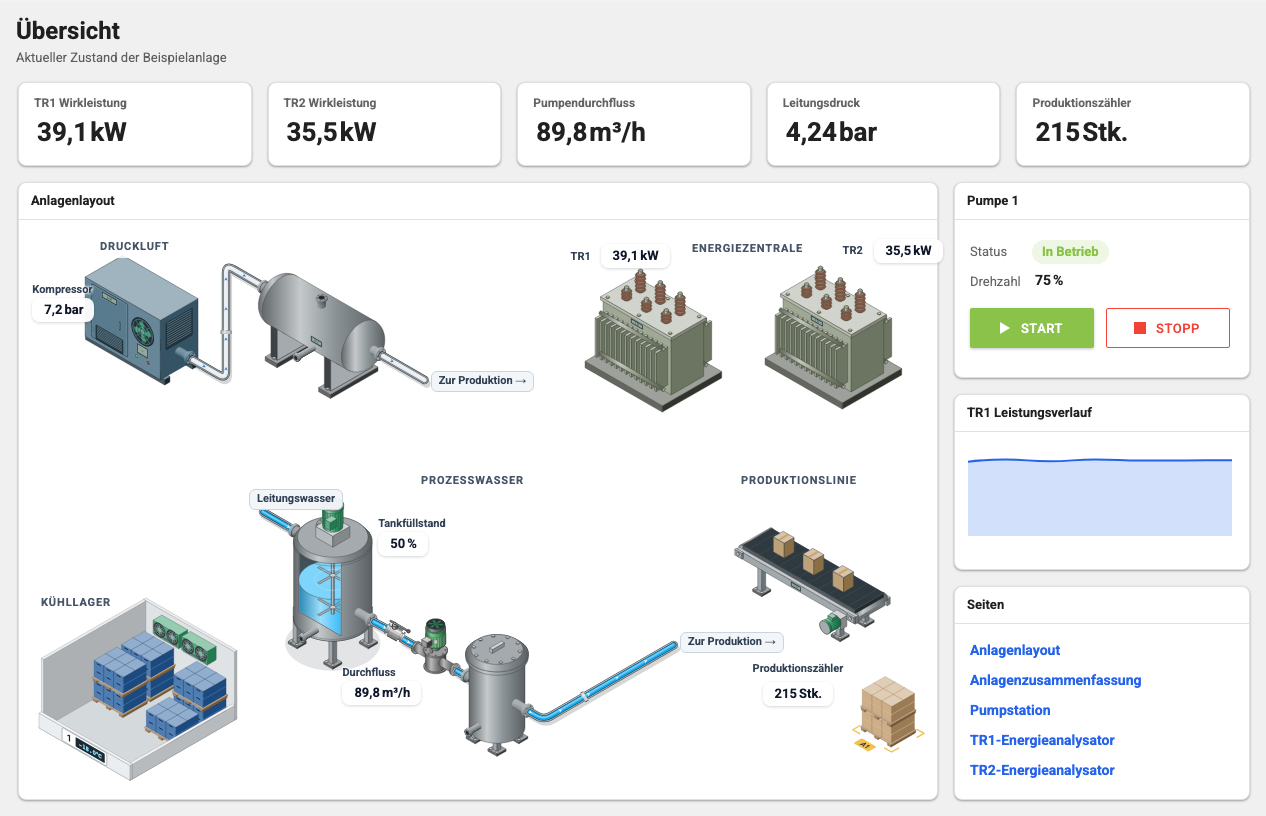Click the stacked pallet of boxes
Image resolution: width=1266 pixels, height=816 pixels.
pyautogui.click(x=888, y=712)
